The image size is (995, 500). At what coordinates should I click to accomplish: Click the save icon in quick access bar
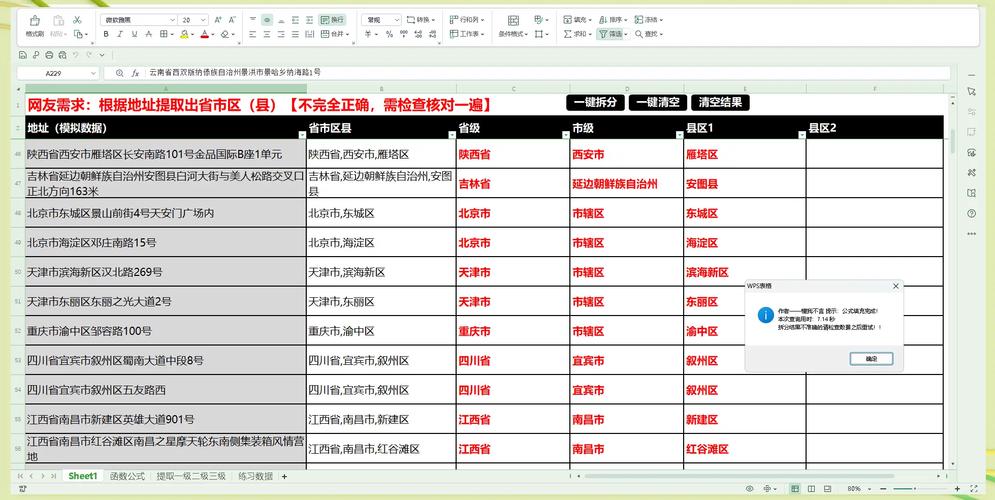pos(23,55)
